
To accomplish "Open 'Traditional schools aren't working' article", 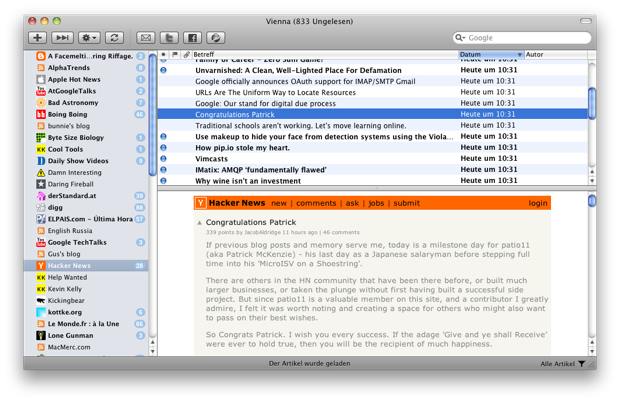I will coord(372,126).
